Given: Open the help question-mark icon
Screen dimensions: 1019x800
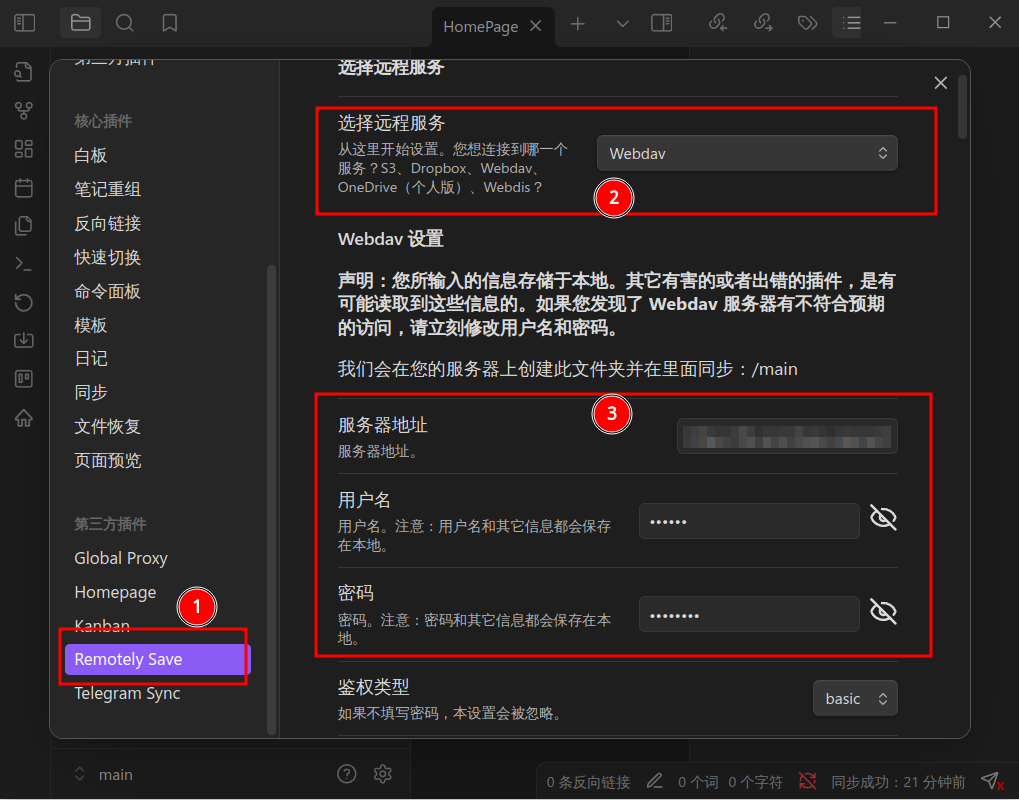Looking at the screenshot, I should [347, 773].
